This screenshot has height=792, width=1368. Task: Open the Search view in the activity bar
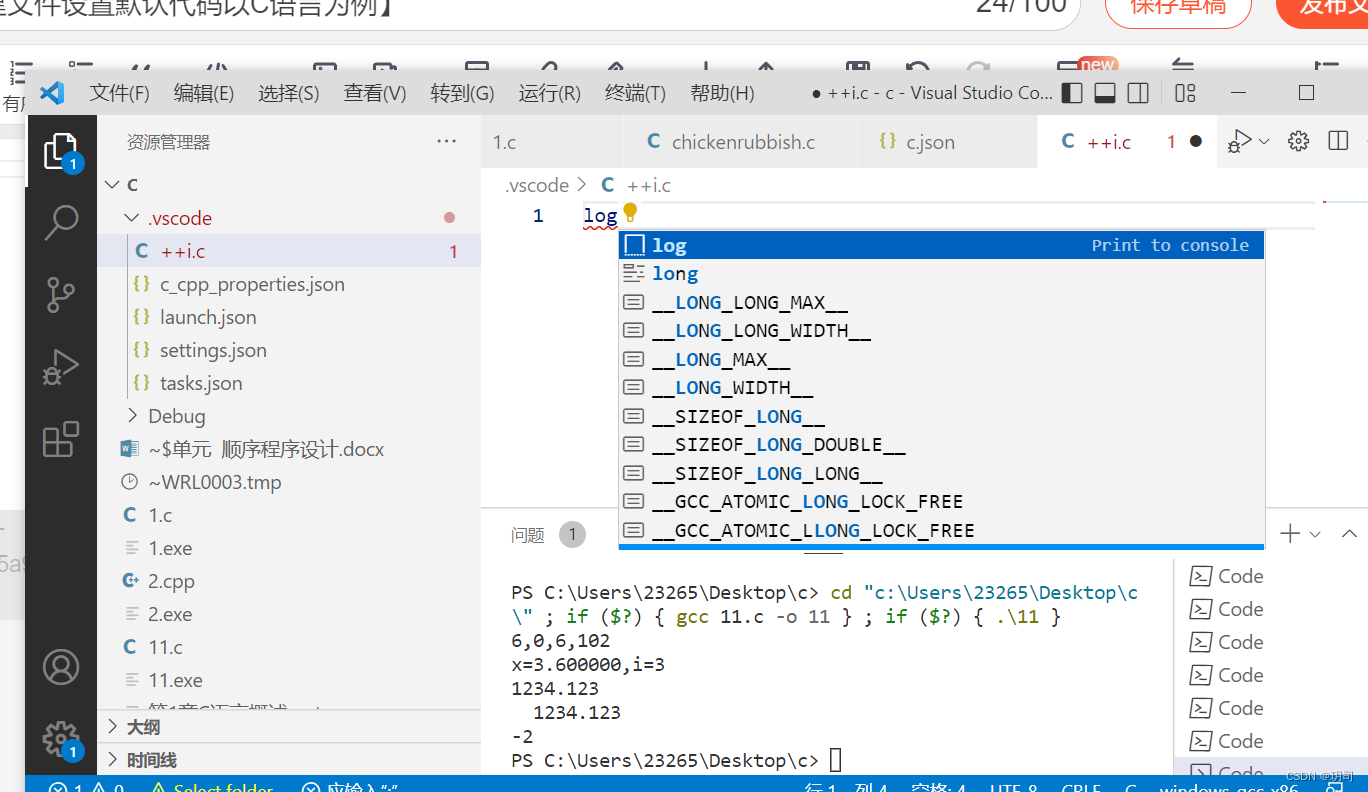click(61, 222)
